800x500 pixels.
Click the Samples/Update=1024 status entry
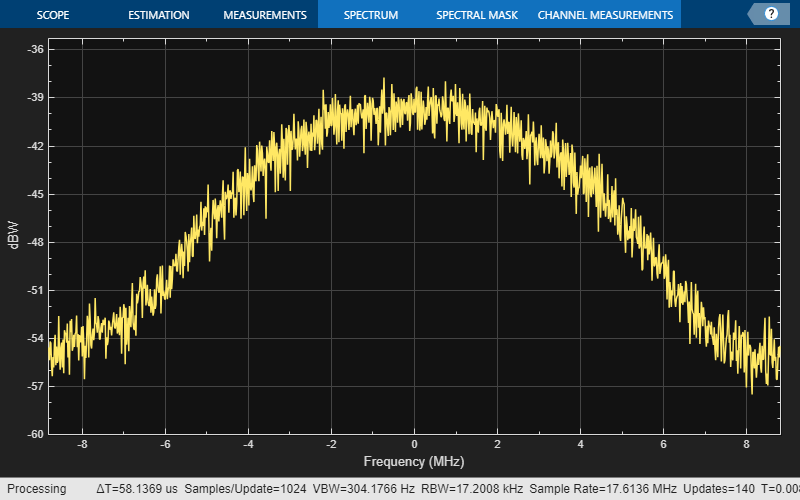pos(245,489)
